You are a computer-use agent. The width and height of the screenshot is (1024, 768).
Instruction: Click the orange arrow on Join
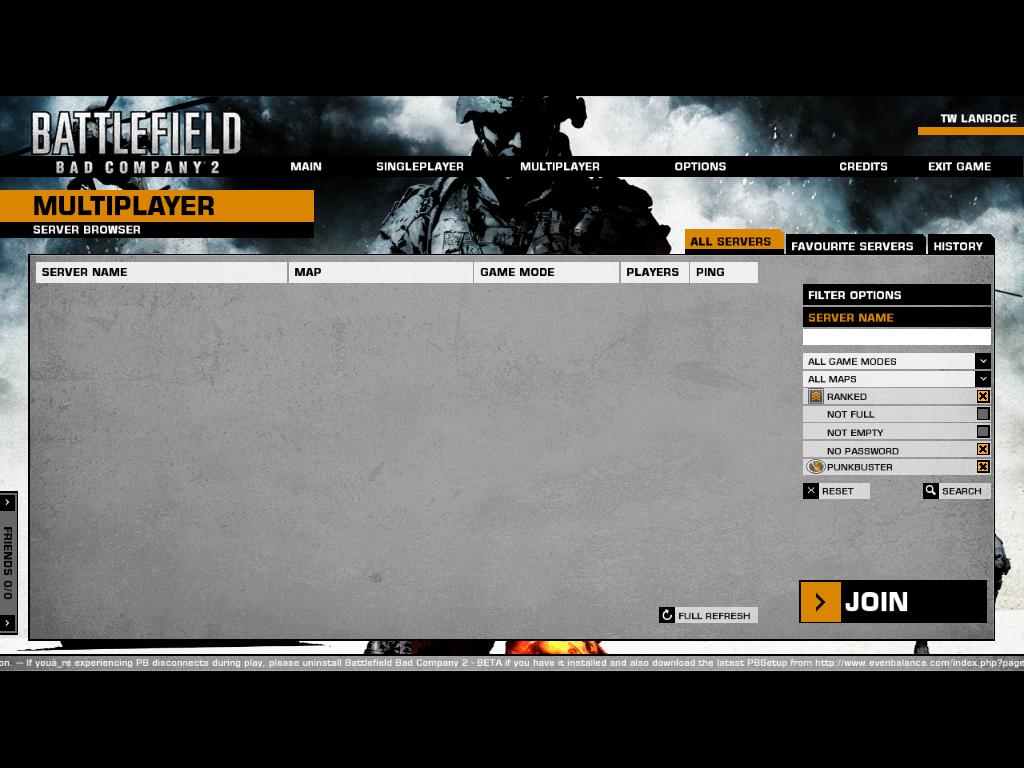coord(821,602)
